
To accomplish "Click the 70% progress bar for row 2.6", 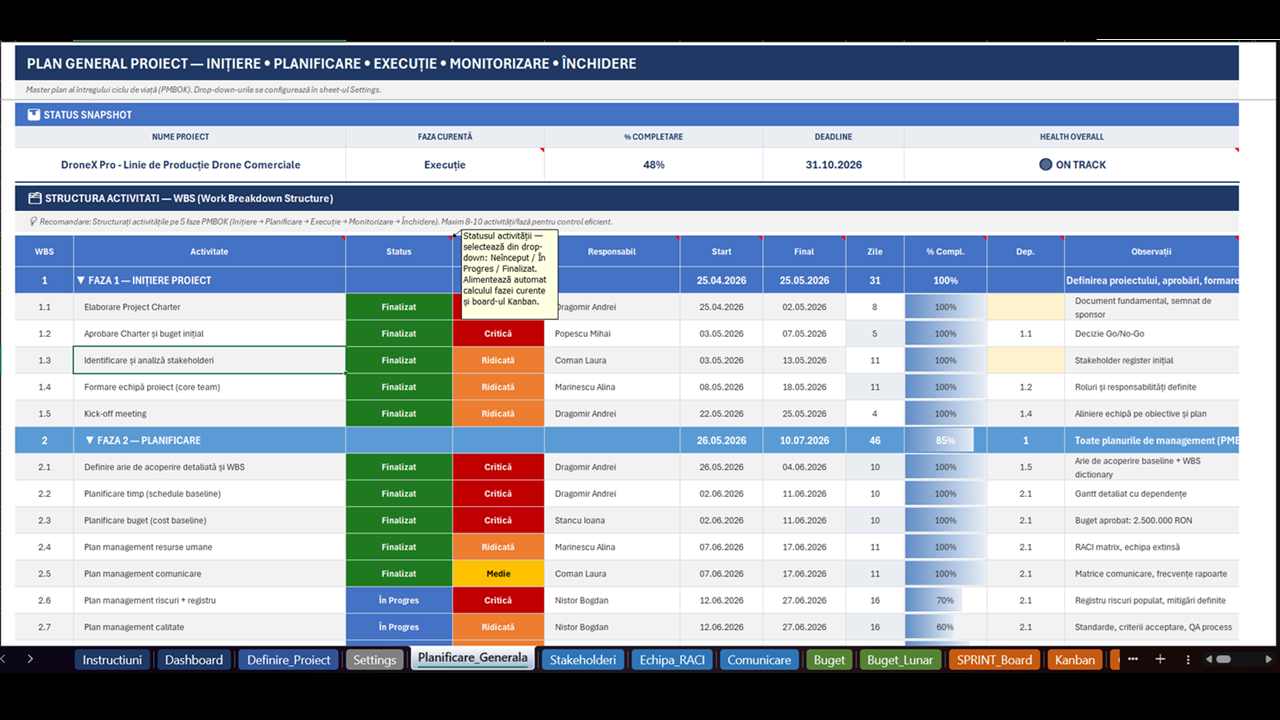I will pos(945,601).
